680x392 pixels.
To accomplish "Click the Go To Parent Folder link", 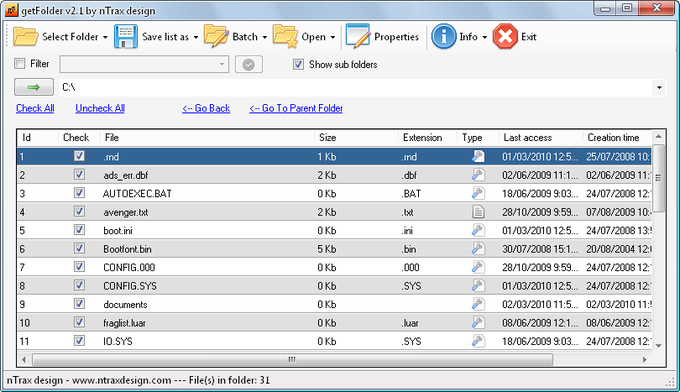I will [x=296, y=108].
